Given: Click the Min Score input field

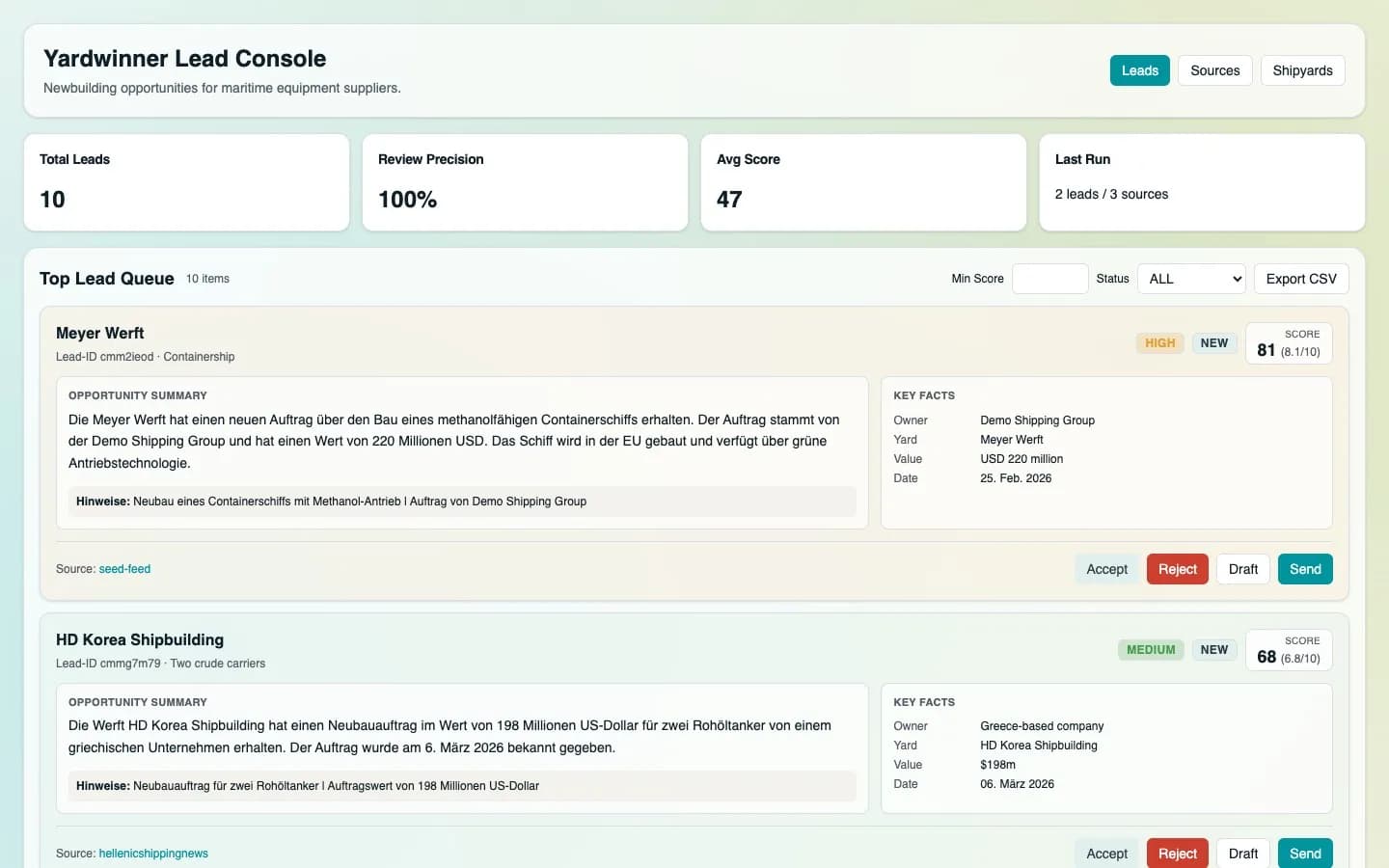Looking at the screenshot, I should (1049, 278).
